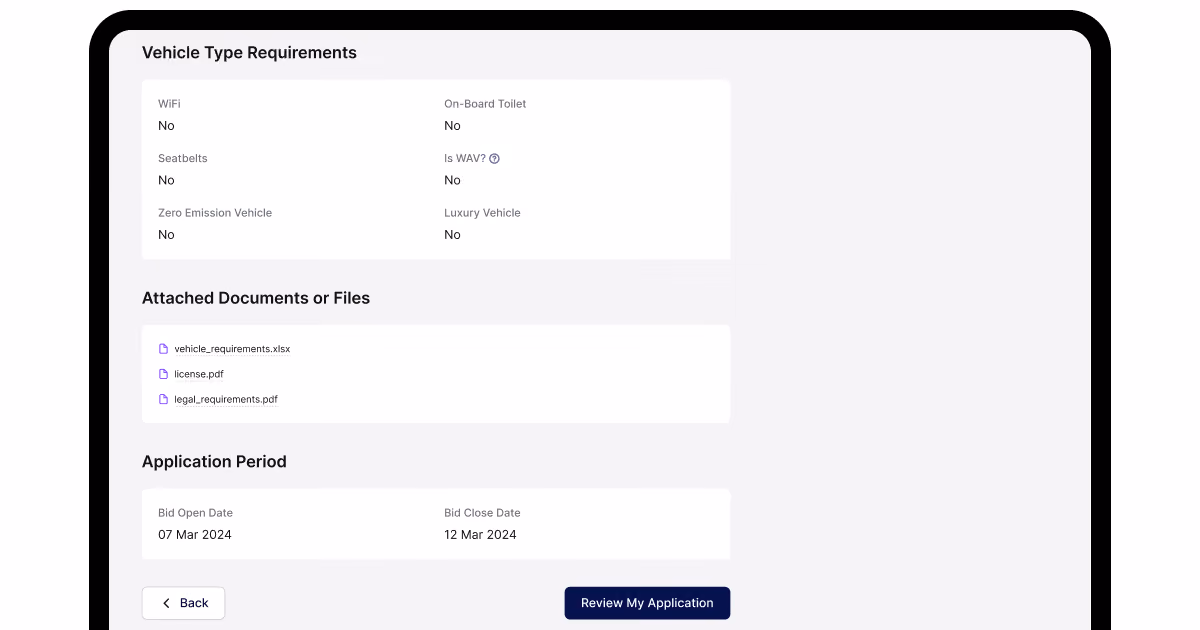Click the Is WAV? label text

[465, 158]
